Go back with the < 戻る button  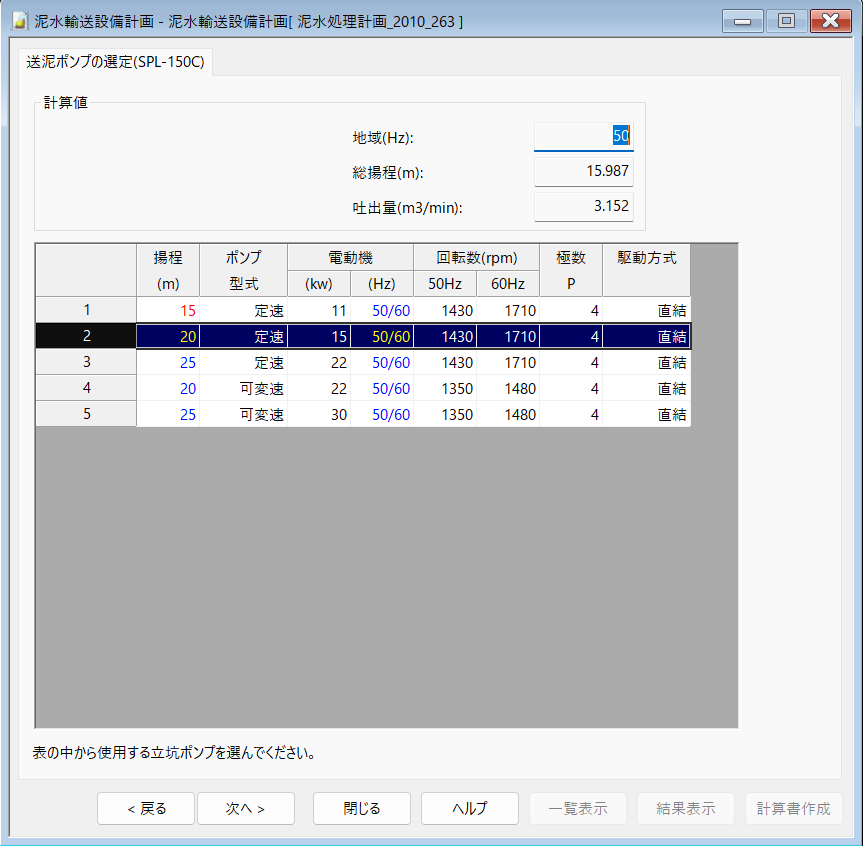(146, 809)
